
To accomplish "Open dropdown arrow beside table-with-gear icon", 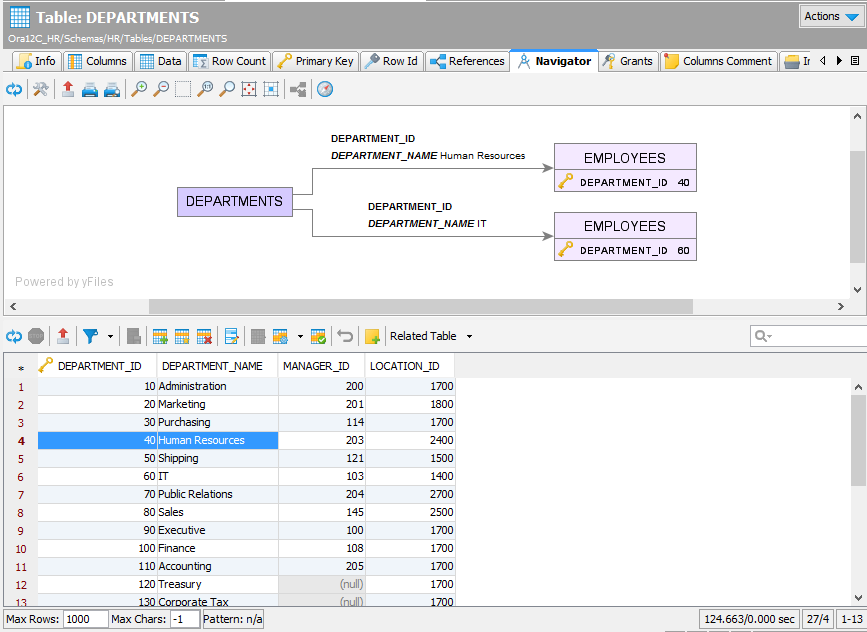I will click(x=300, y=336).
